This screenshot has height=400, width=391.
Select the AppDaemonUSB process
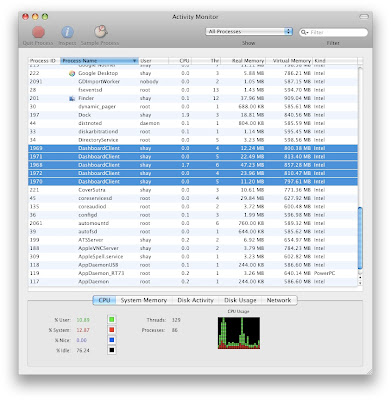(x=193, y=265)
